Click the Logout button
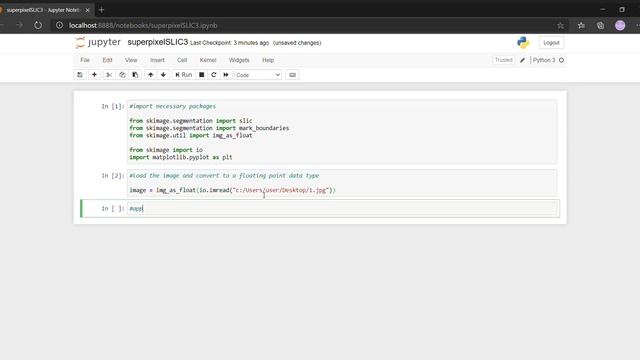Screen dimensions: 640x360 pos(551,42)
